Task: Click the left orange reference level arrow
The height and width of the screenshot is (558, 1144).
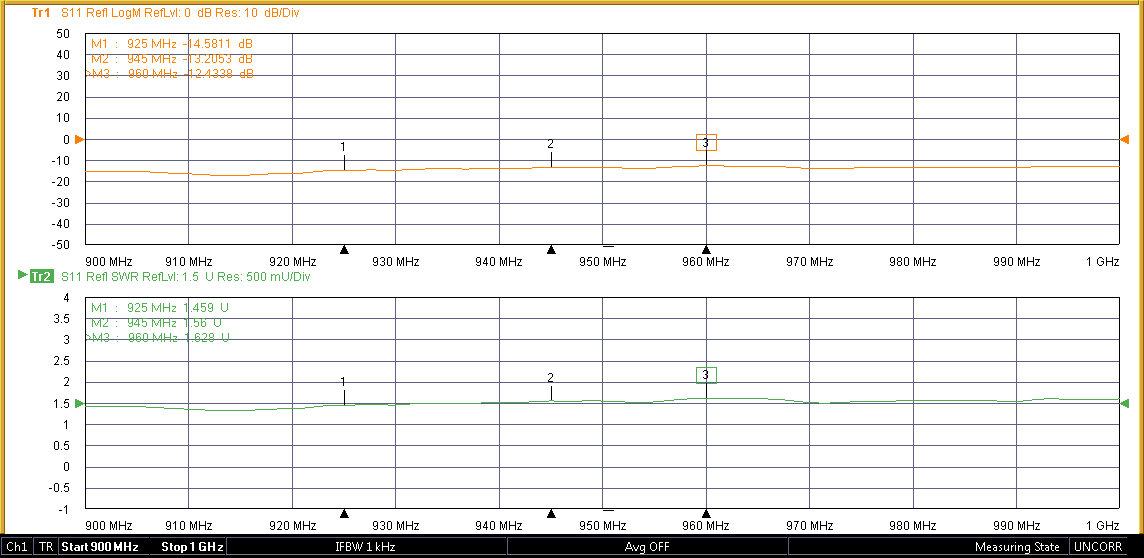Action: (80, 139)
